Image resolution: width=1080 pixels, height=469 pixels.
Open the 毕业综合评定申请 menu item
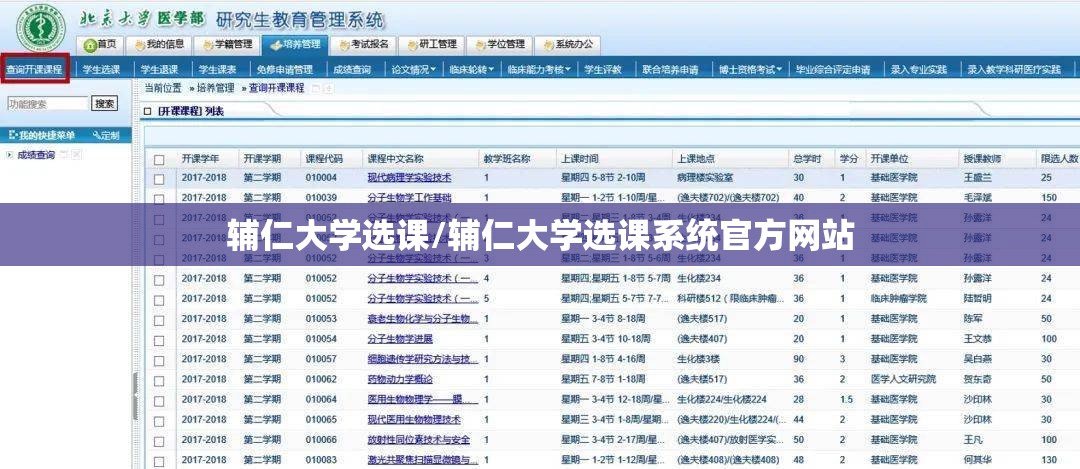(832, 70)
